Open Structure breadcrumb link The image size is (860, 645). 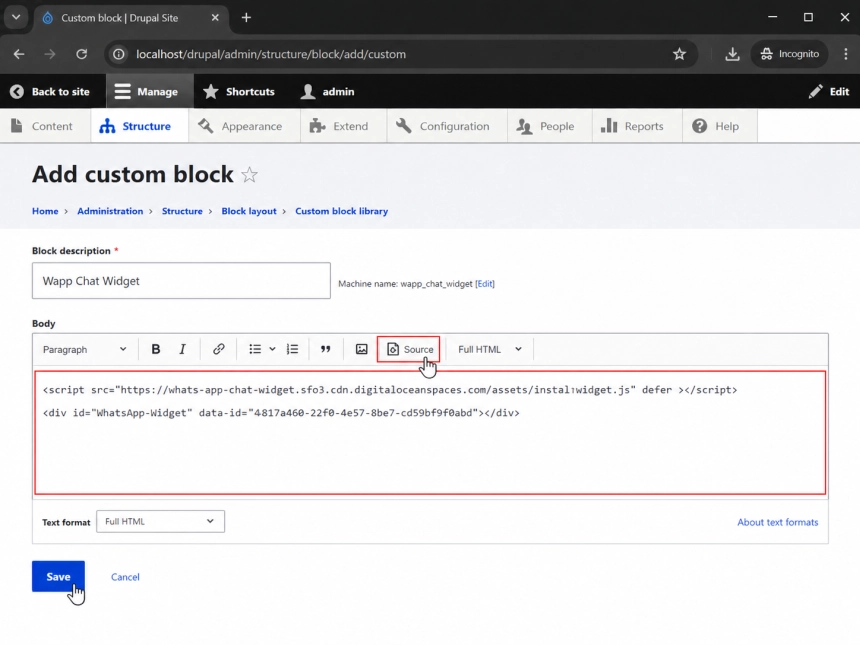[182, 211]
